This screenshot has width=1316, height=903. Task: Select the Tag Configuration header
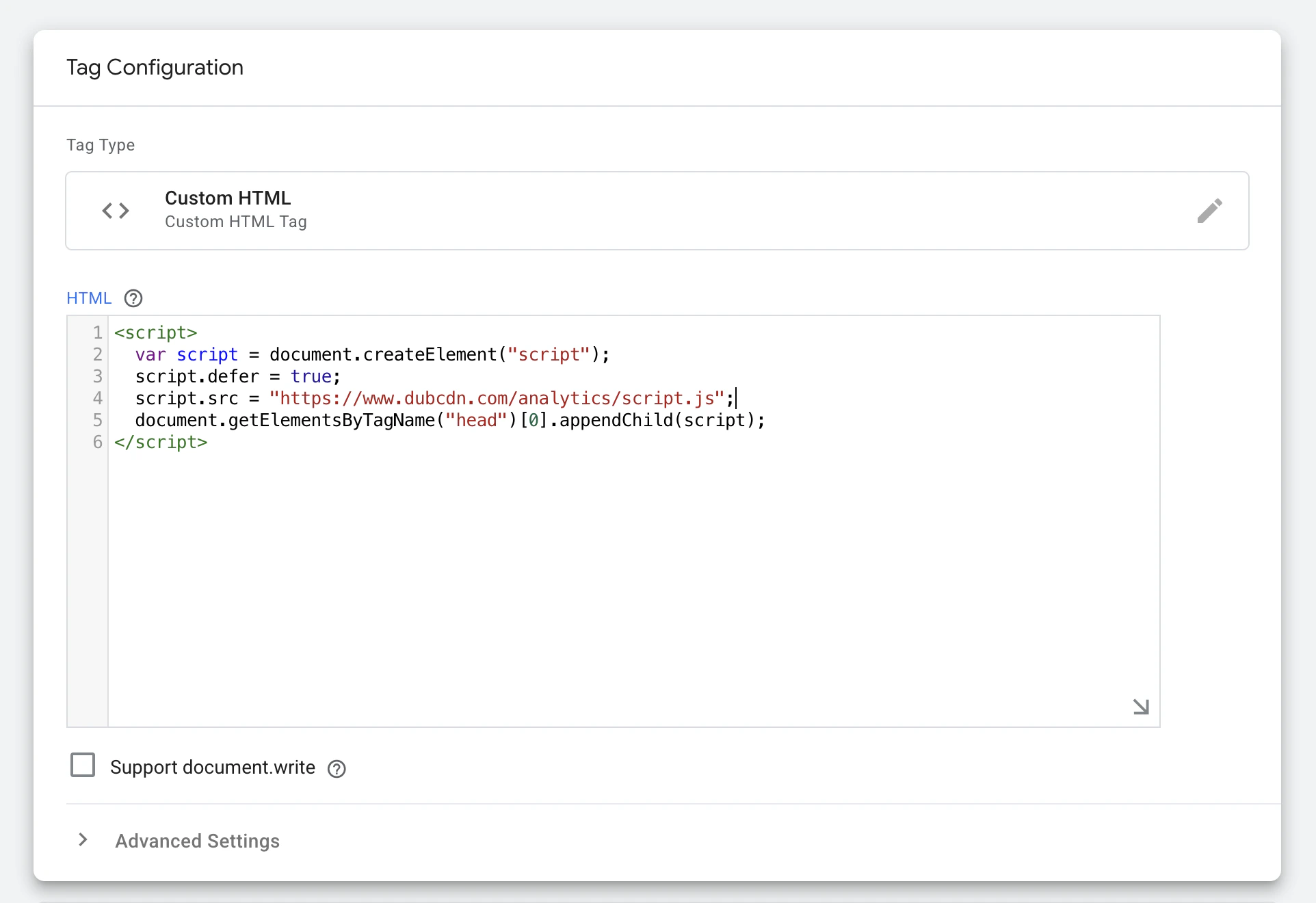coord(155,67)
